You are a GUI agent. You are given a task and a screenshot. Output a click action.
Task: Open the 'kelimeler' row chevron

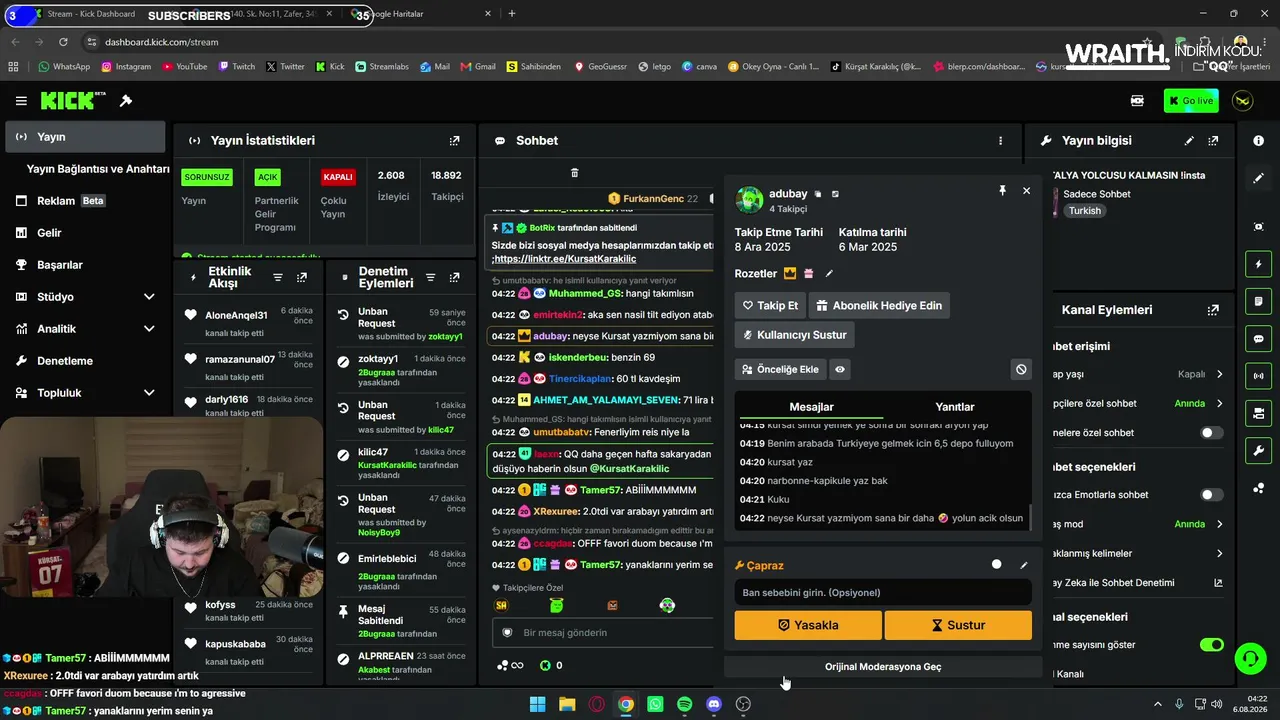[1220, 553]
